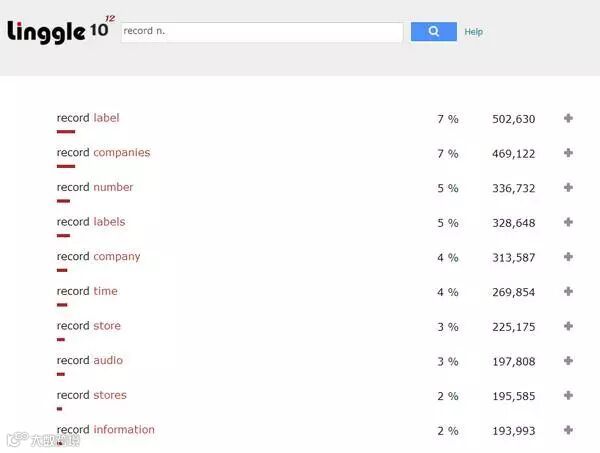The image size is (600, 453).
Task: Open the Help link
Action: (x=473, y=32)
